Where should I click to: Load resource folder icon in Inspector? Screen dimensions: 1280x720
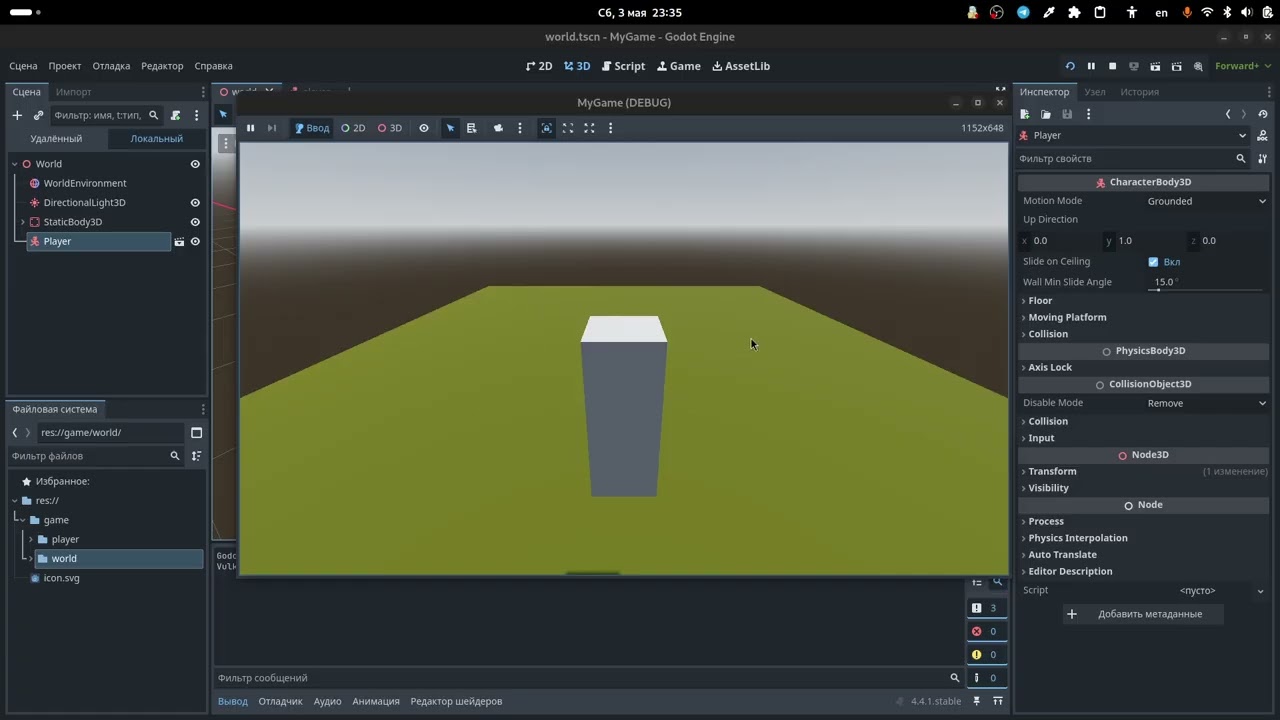[1046, 114]
